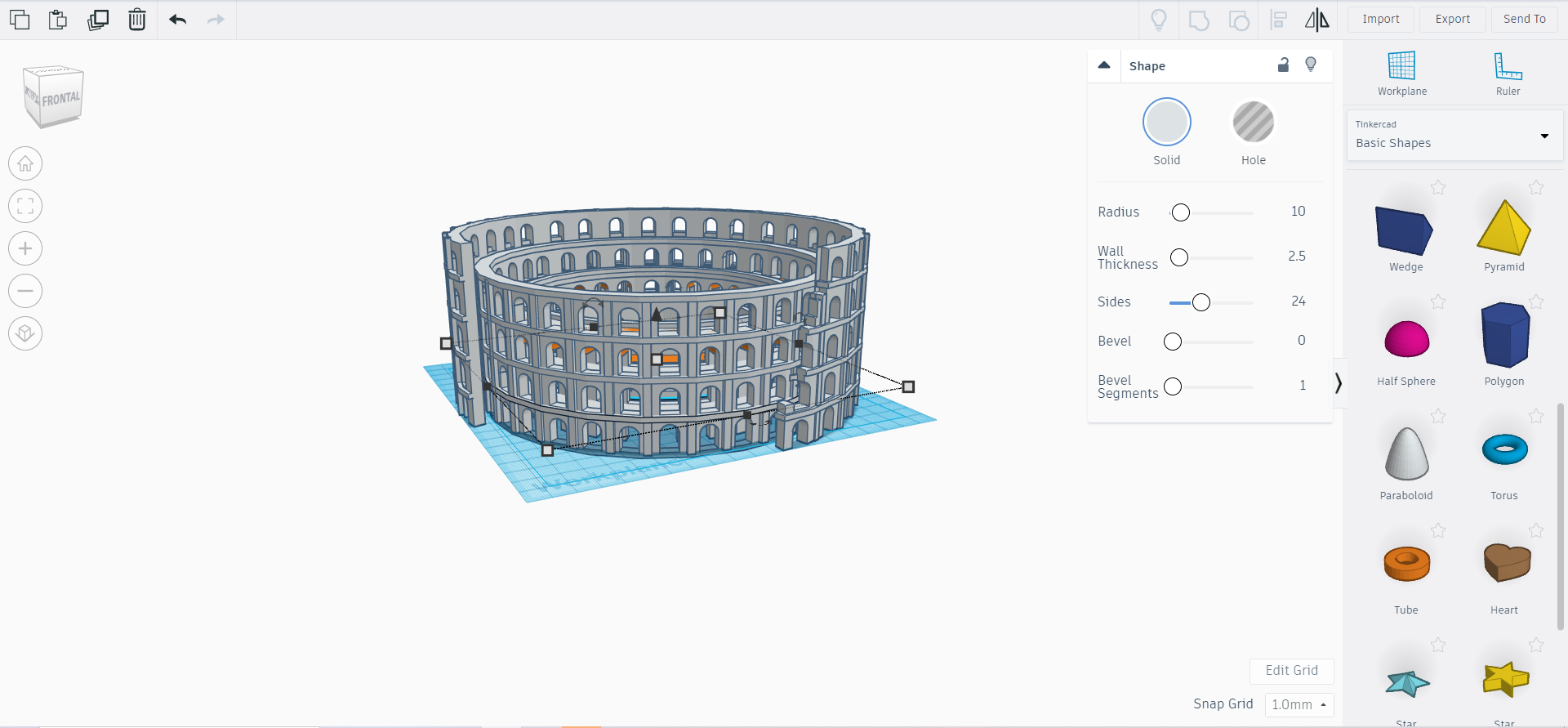Favorite the Paraboloid shape star

tap(1438, 417)
